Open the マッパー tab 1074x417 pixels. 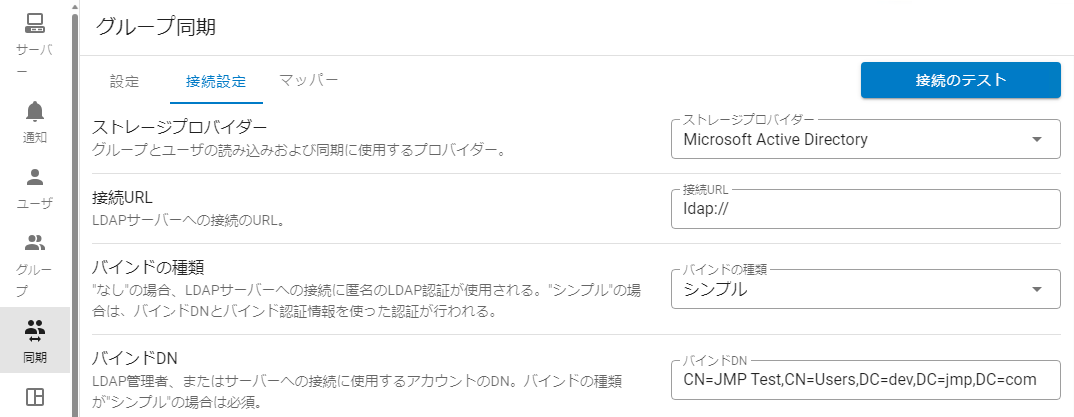(x=309, y=80)
